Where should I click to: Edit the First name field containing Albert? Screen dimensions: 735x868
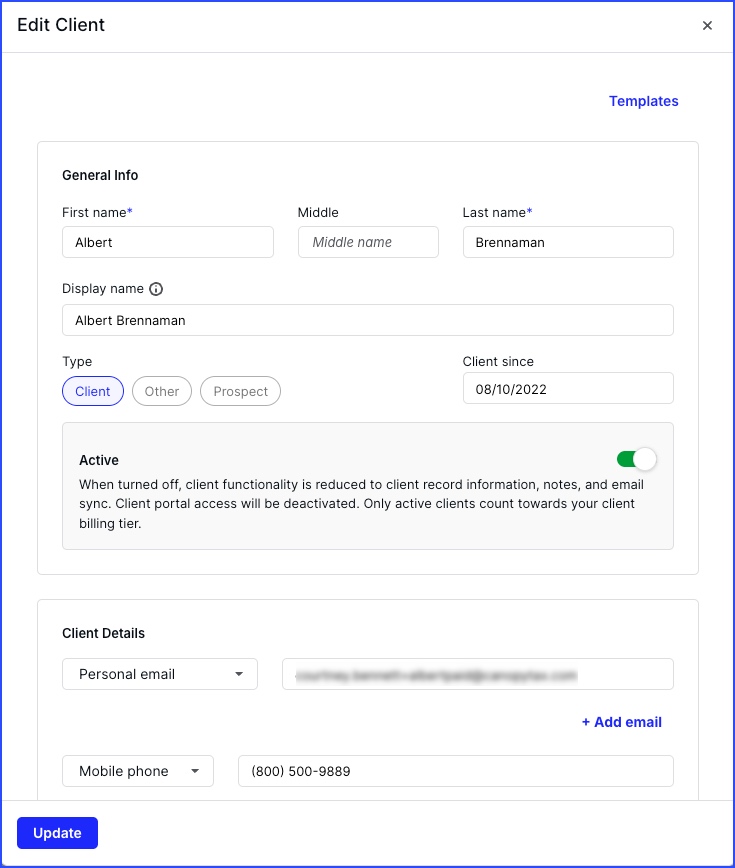pos(168,242)
